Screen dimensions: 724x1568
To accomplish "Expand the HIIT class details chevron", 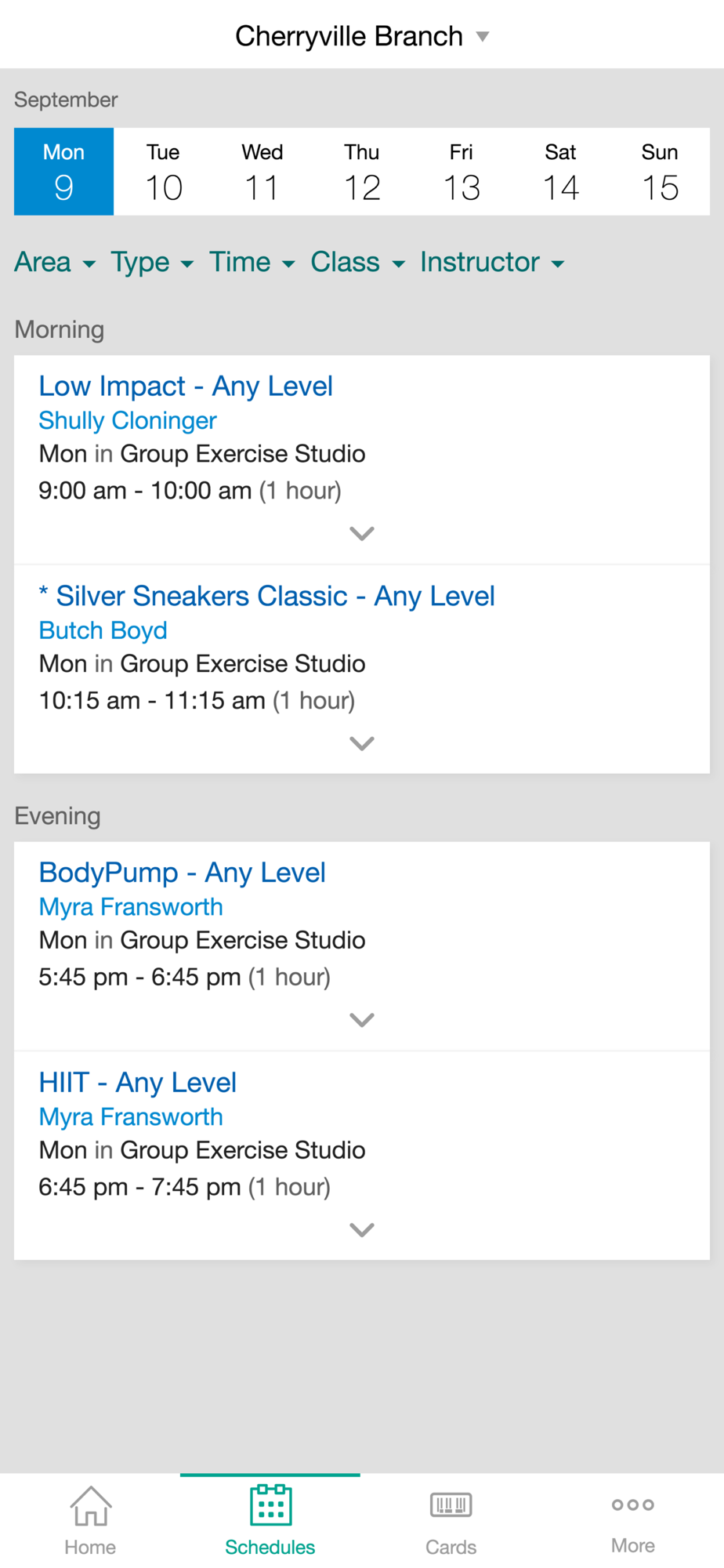I will pos(362,1229).
